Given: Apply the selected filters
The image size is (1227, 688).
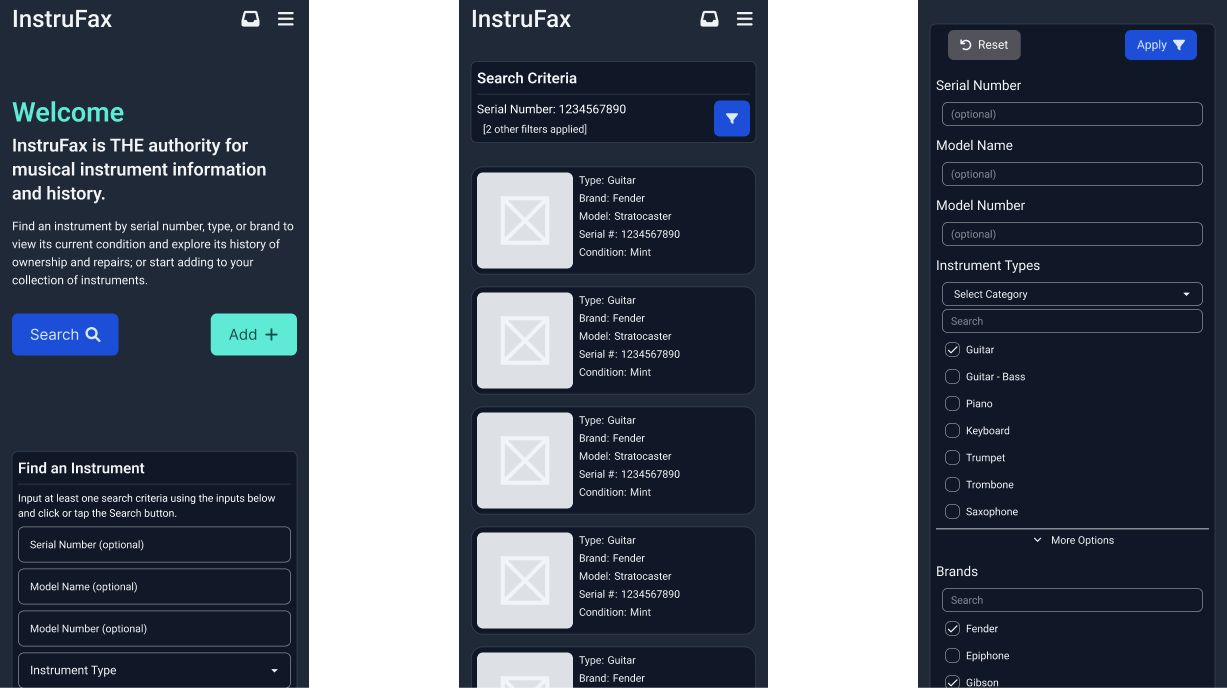Looking at the screenshot, I should (x=1161, y=44).
